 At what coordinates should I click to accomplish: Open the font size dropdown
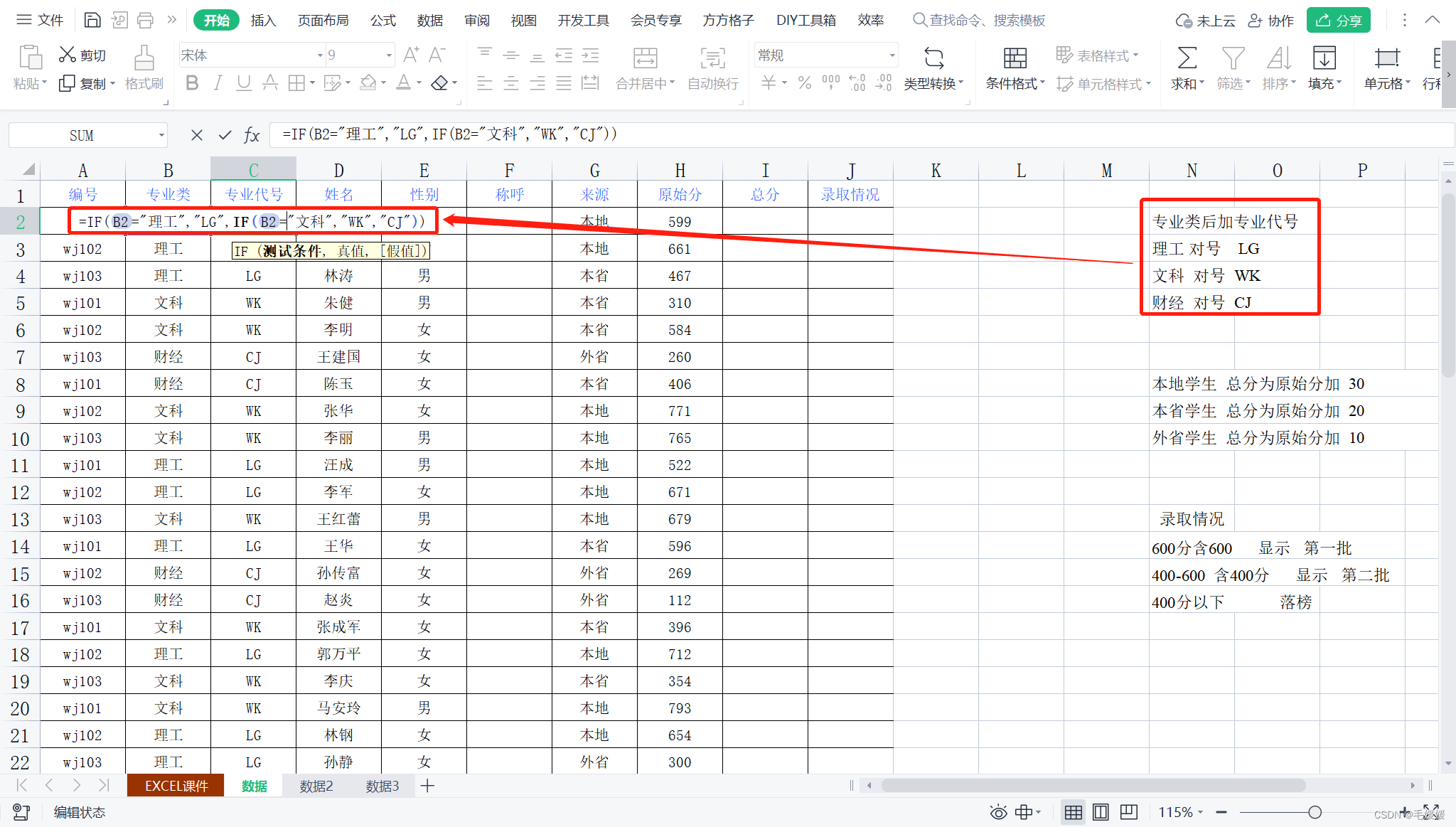click(389, 55)
